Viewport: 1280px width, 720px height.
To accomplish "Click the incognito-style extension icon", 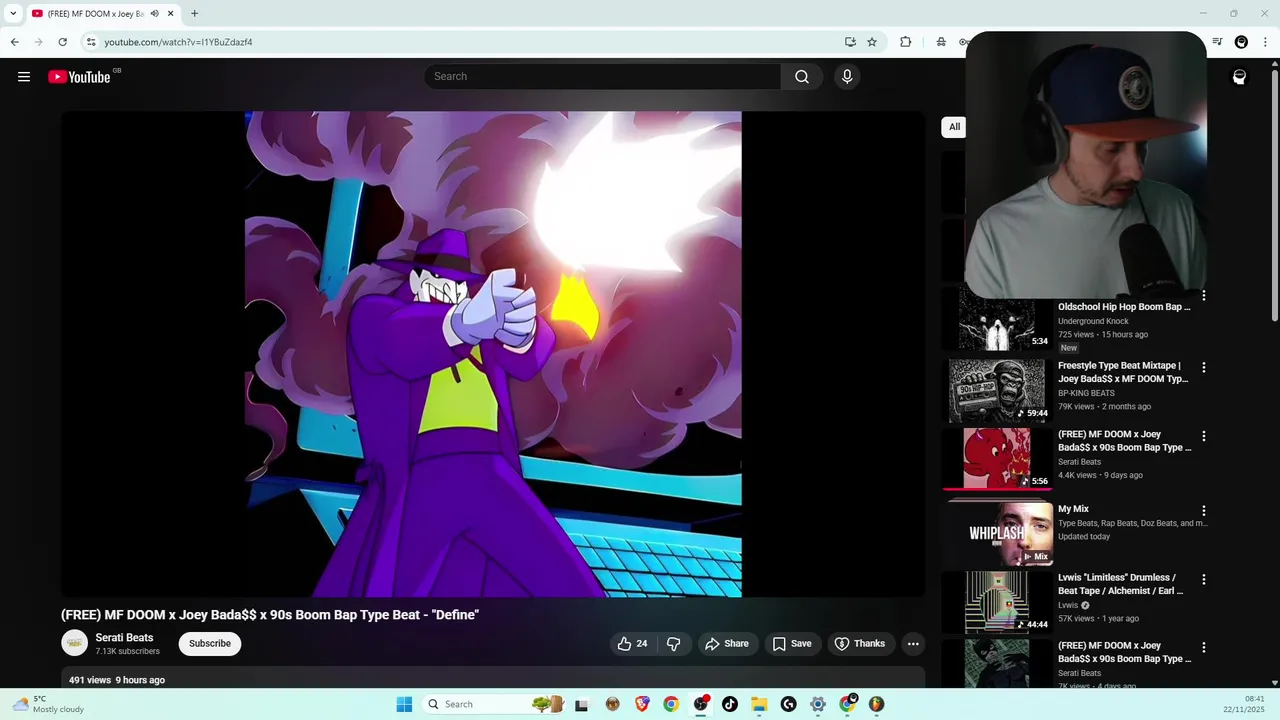I will click(941, 42).
